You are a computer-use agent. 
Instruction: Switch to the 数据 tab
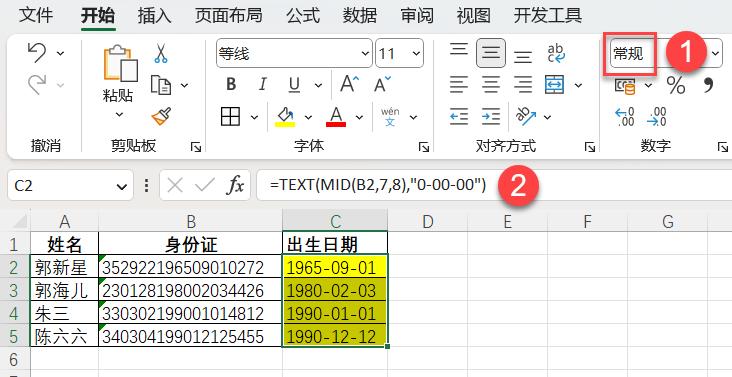pyautogui.click(x=359, y=15)
